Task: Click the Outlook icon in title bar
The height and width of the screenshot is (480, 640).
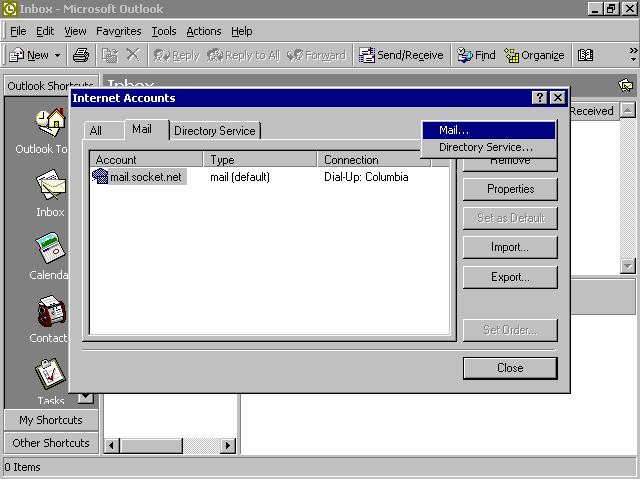Action: (x=9, y=9)
